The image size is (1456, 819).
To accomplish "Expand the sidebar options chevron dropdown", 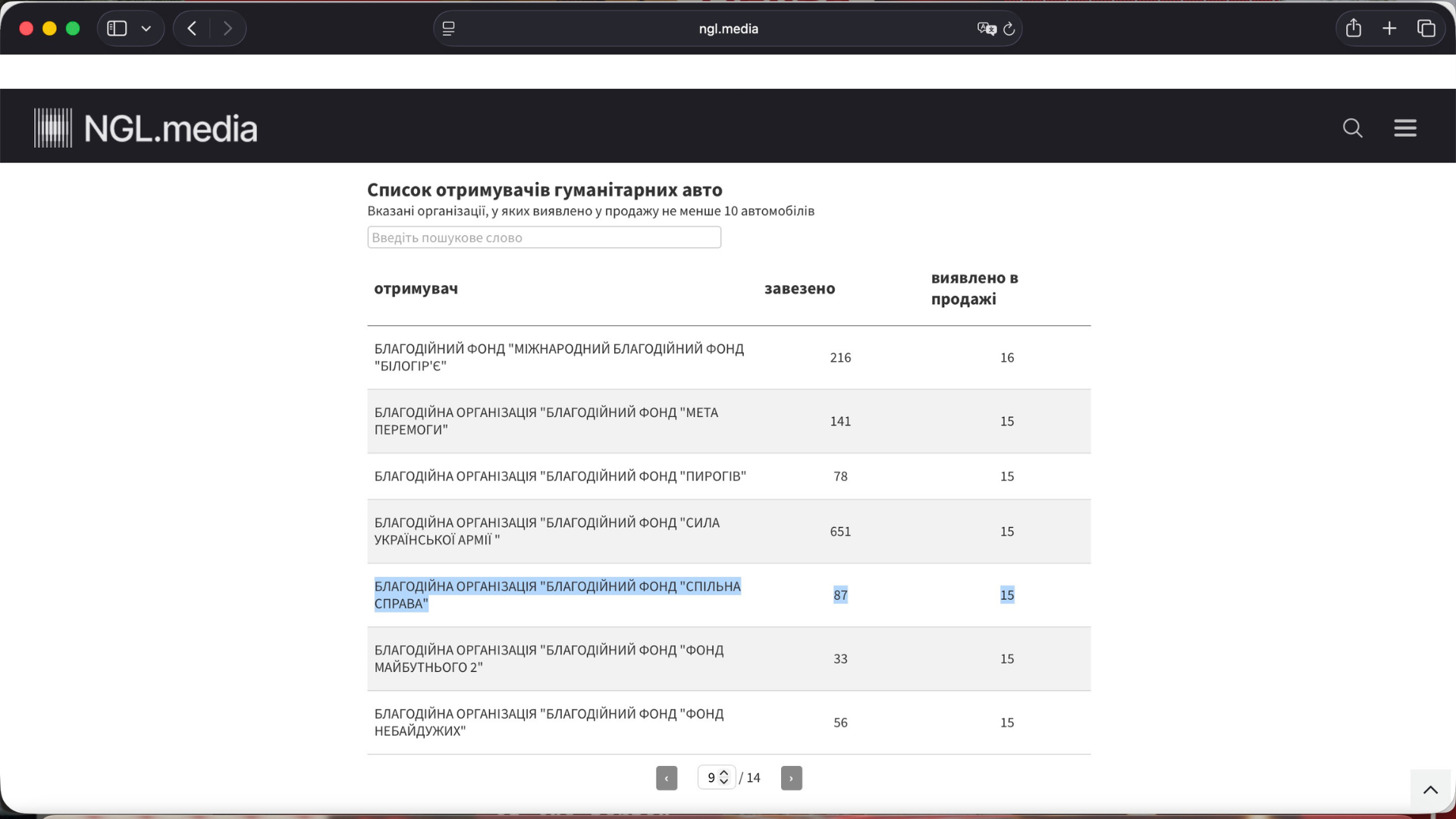I will 147,28.
